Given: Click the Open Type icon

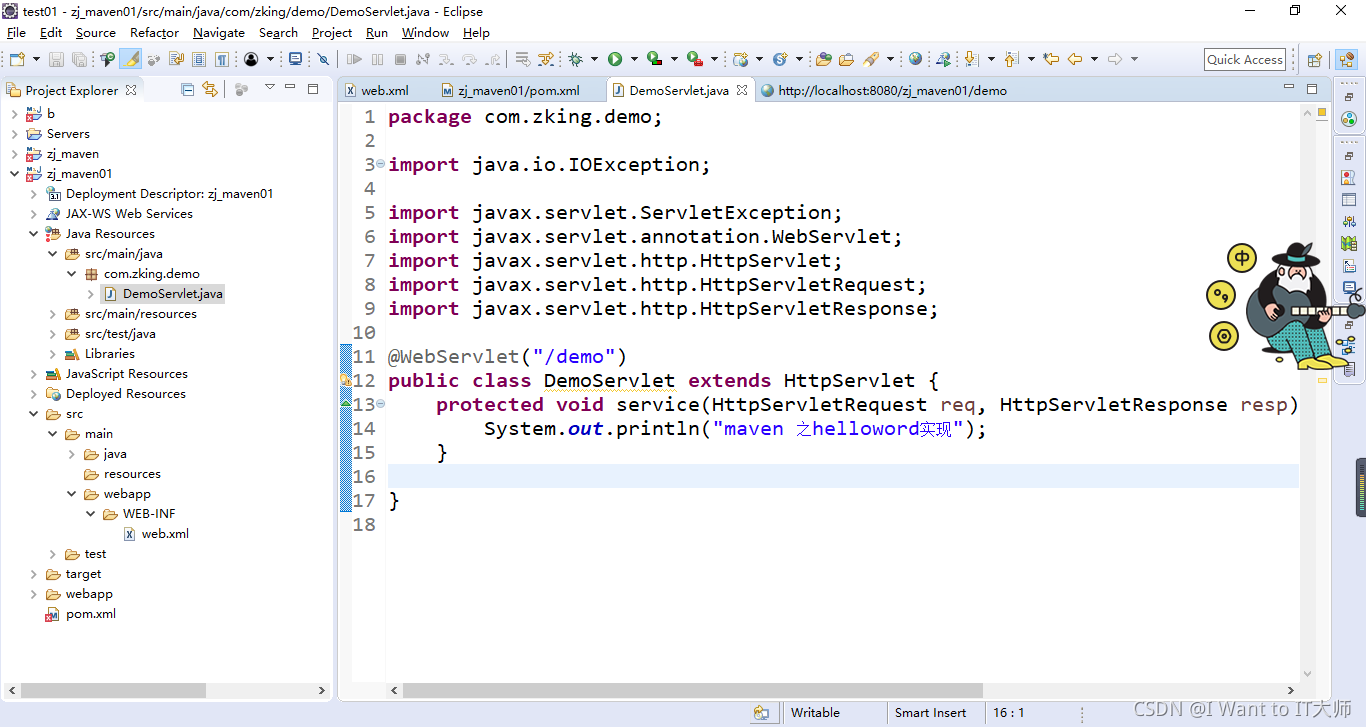Looking at the screenshot, I should (824, 60).
